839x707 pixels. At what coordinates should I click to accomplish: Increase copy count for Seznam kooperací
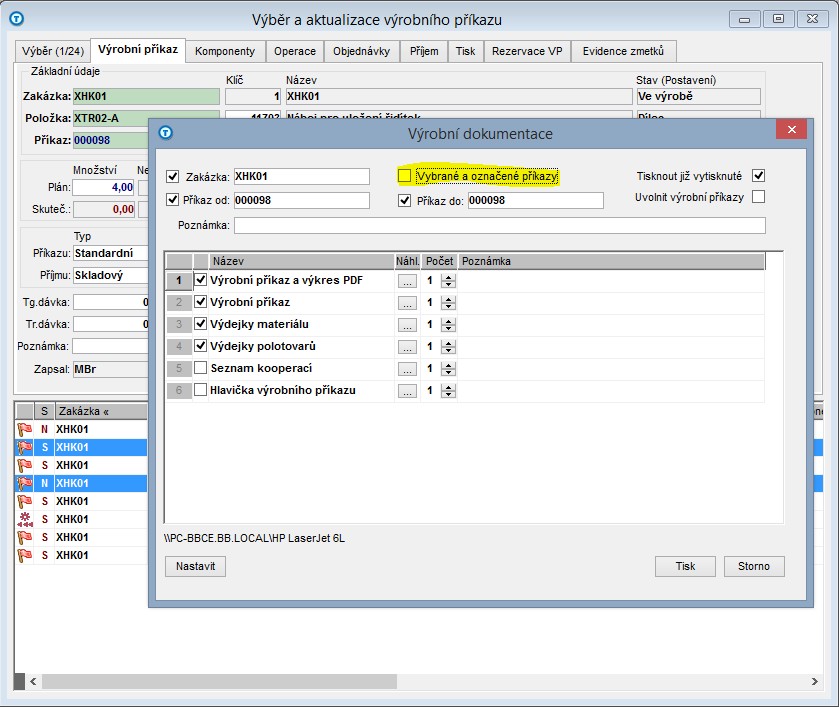pyautogui.click(x=448, y=366)
